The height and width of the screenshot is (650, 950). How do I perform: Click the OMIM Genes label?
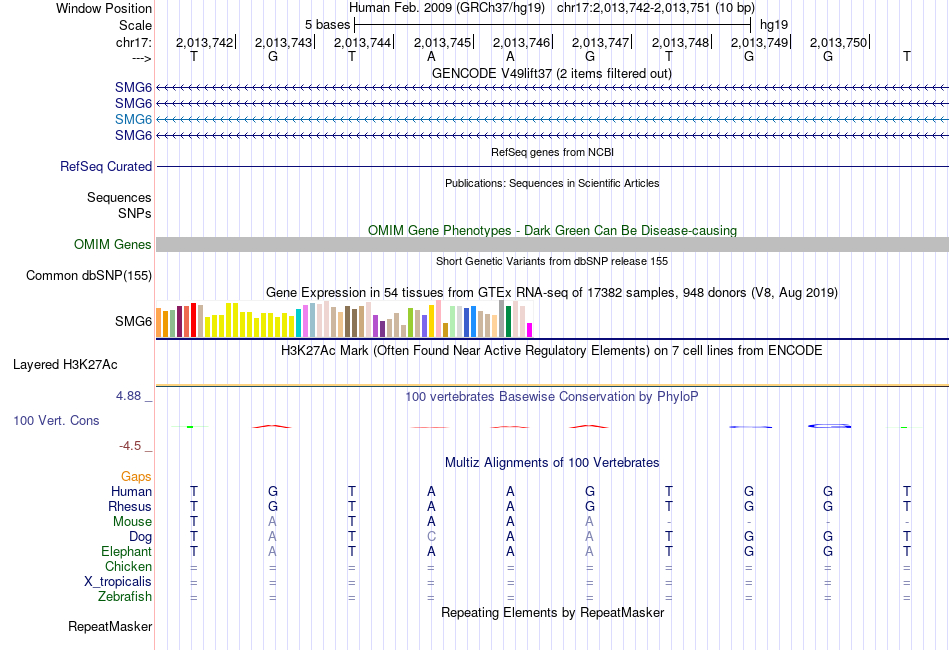pos(113,244)
